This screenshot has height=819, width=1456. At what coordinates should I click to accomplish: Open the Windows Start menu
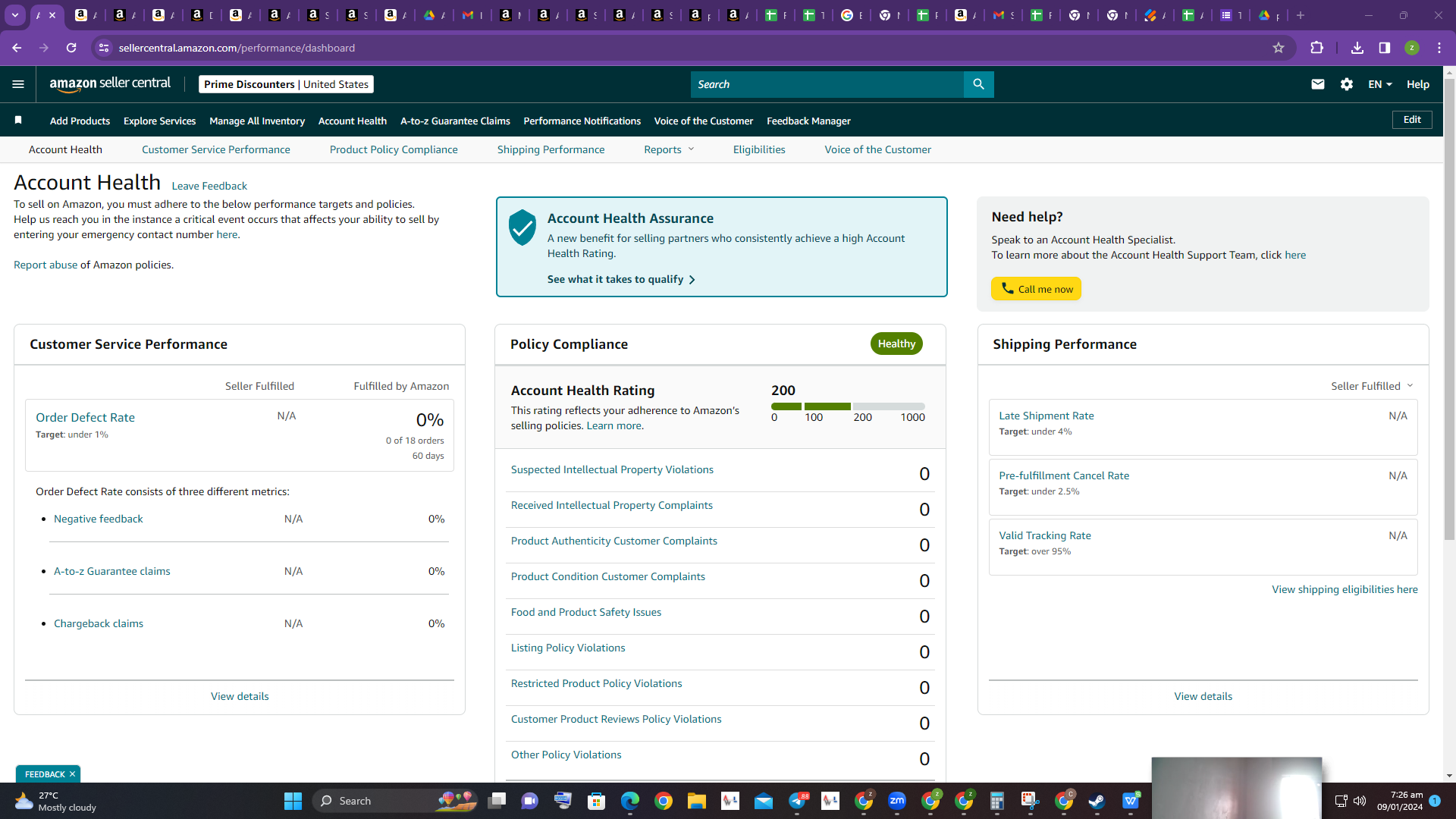[293, 801]
